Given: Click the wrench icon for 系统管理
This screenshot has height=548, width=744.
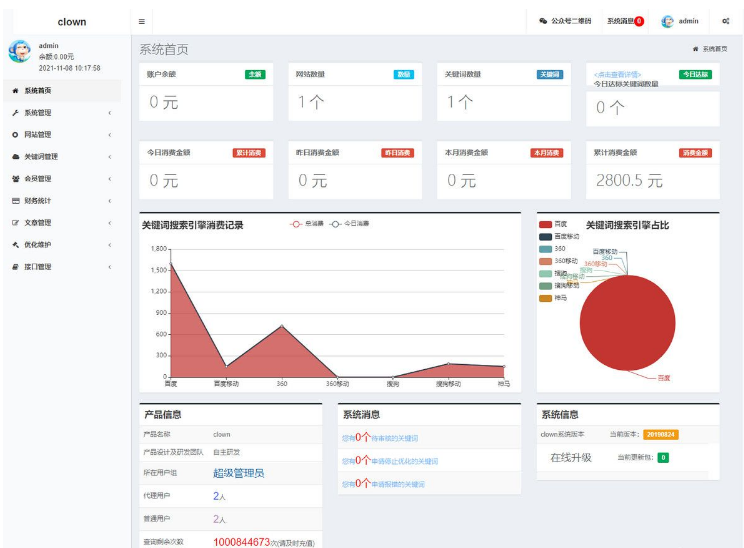Looking at the screenshot, I should 15,113.
